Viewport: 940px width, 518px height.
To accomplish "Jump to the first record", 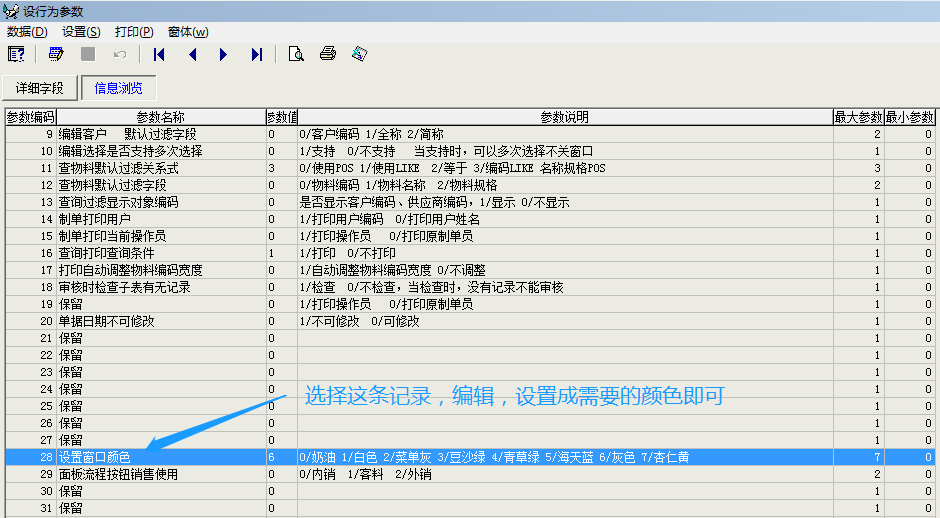I will click(x=159, y=54).
